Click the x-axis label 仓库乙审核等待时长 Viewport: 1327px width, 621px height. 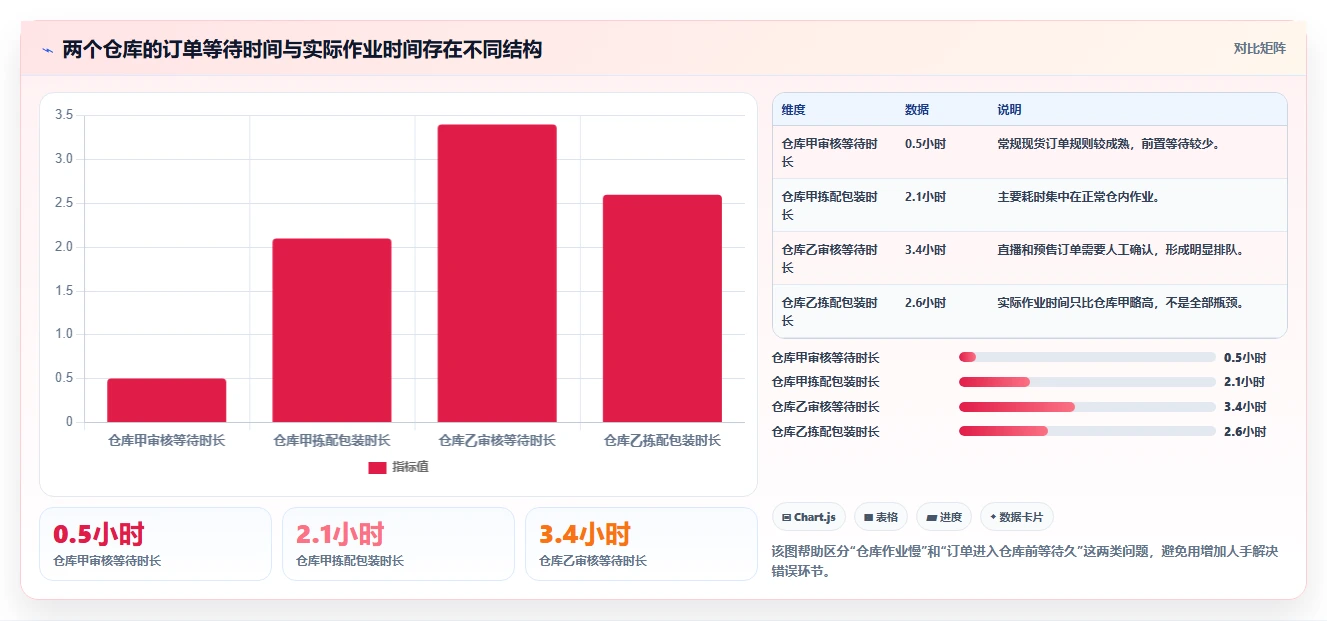[x=497, y=440]
